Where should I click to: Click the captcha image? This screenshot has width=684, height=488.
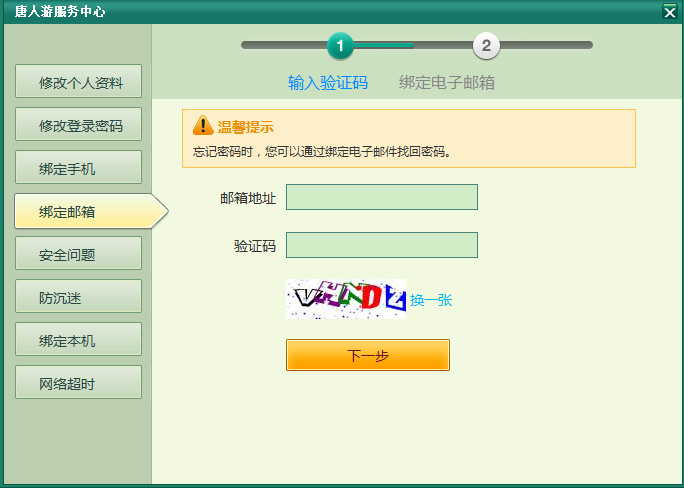[x=346, y=298]
